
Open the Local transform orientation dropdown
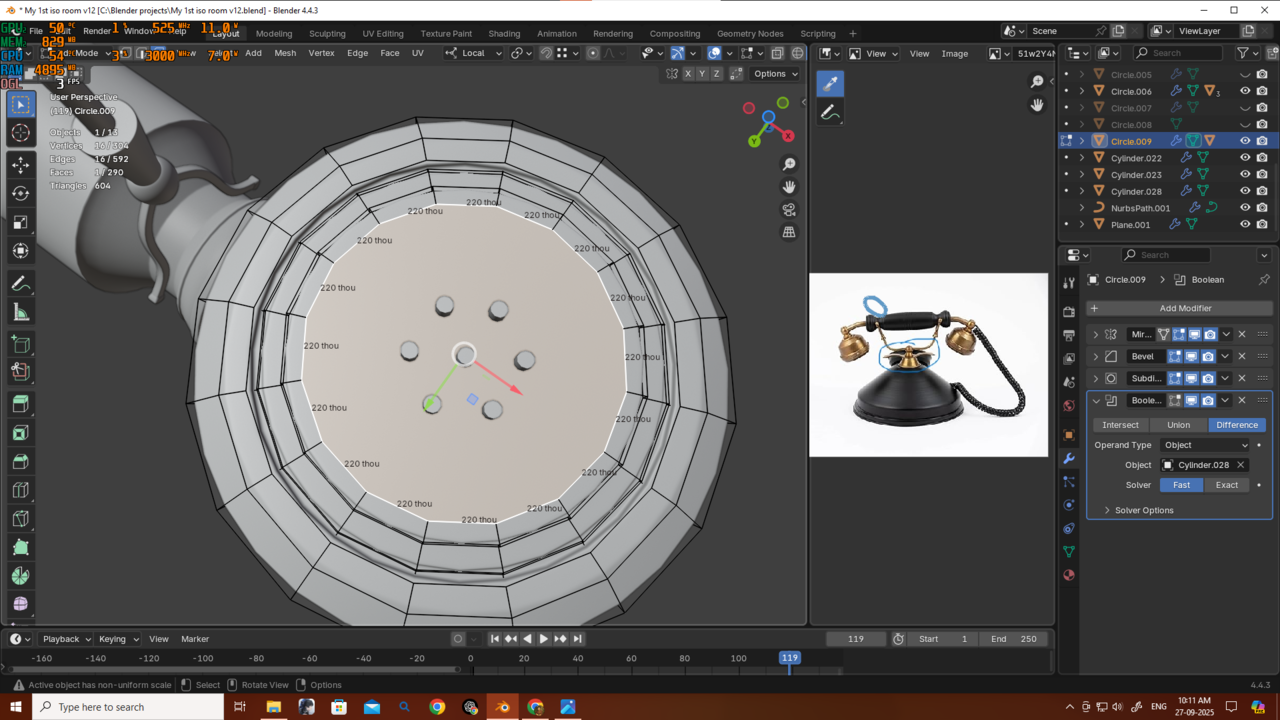[474, 53]
